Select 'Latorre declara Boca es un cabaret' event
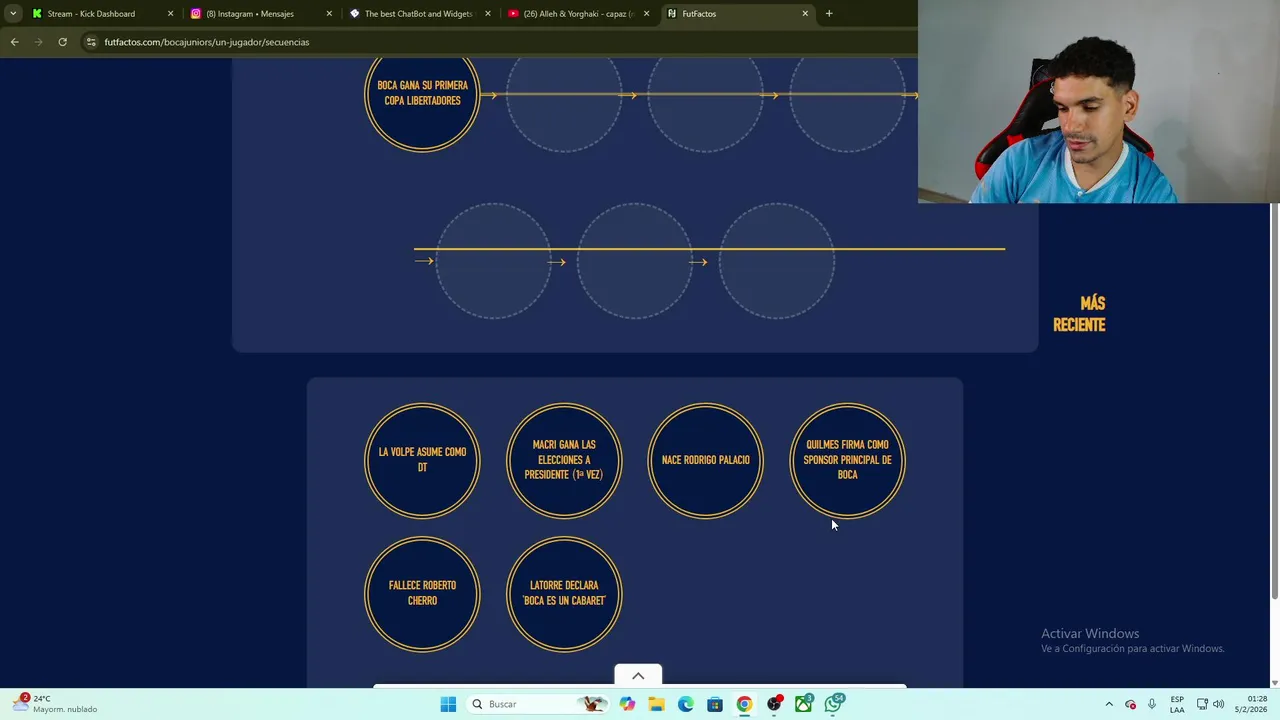This screenshot has width=1280, height=720. (x=564, y=594)
